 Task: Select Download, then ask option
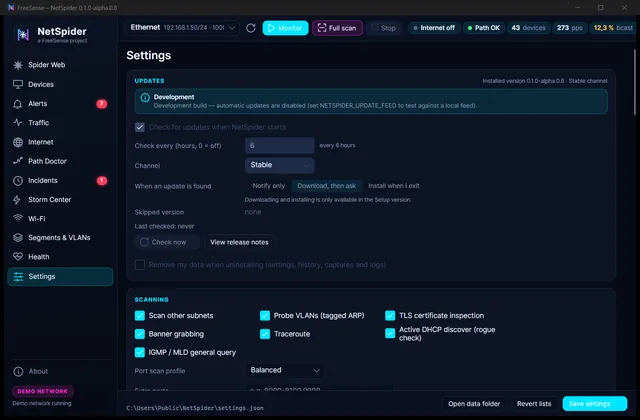pyautogui.click(x=327, y=186)
